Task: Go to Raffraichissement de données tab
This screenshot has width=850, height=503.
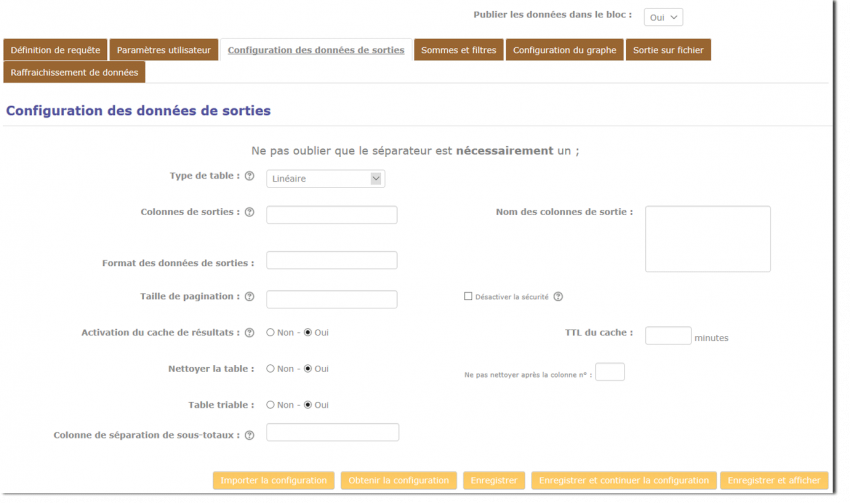Action: 75,72
